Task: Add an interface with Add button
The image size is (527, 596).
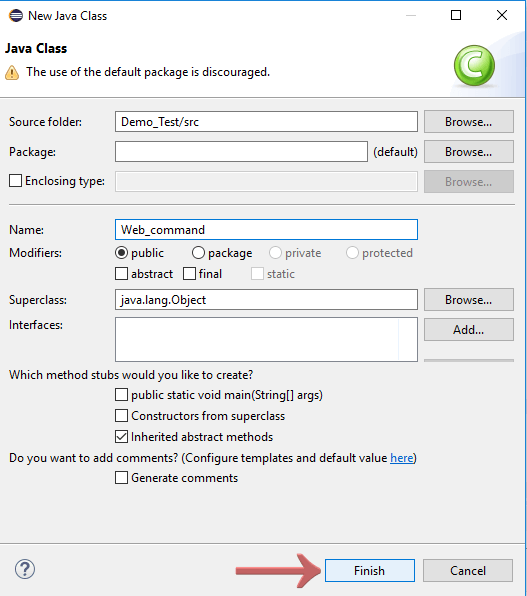Action: pyautogui.click(x=468, y=329)
